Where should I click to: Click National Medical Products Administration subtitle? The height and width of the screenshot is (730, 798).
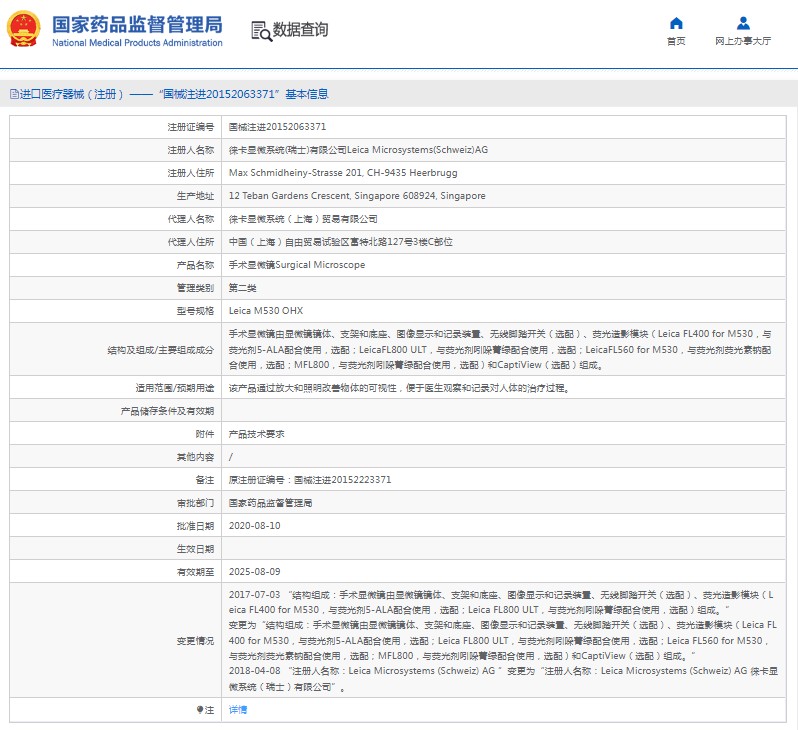[137, 43]
